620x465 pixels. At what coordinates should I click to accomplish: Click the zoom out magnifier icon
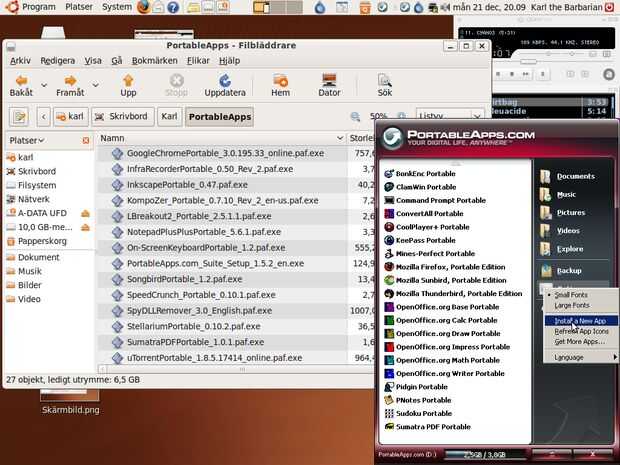355,116
